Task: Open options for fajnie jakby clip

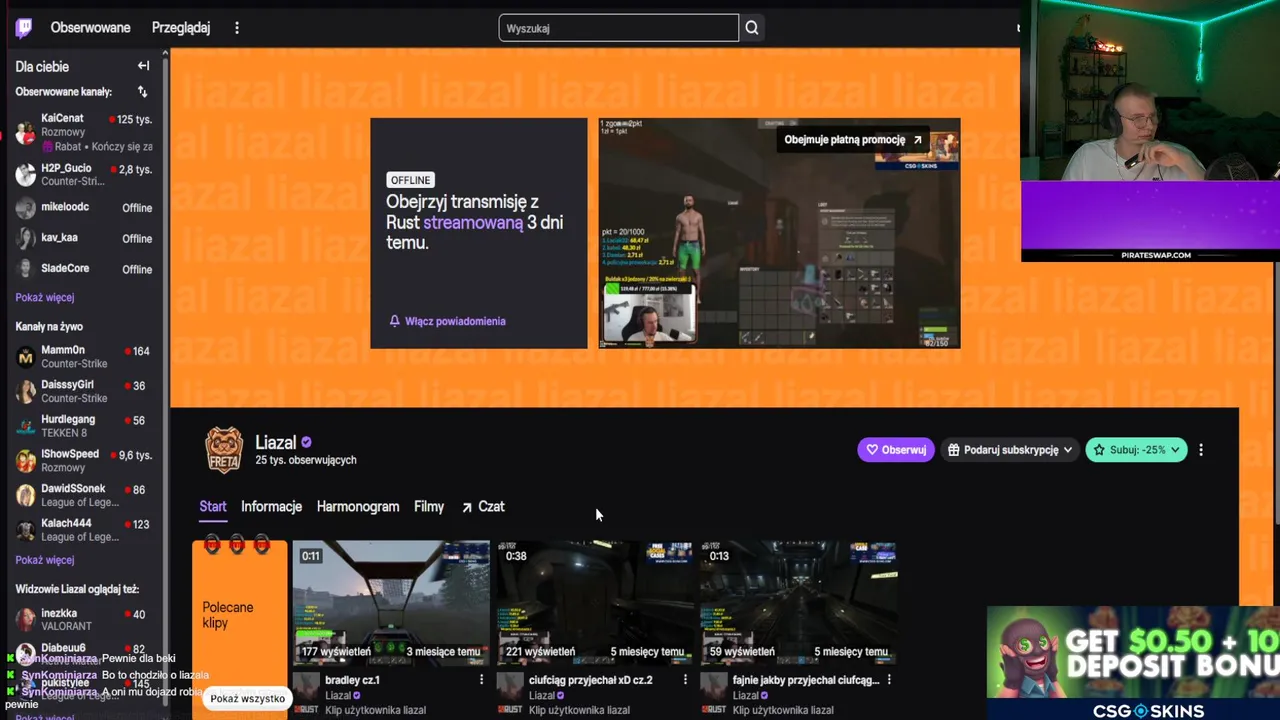Action: tap(889, 680)
